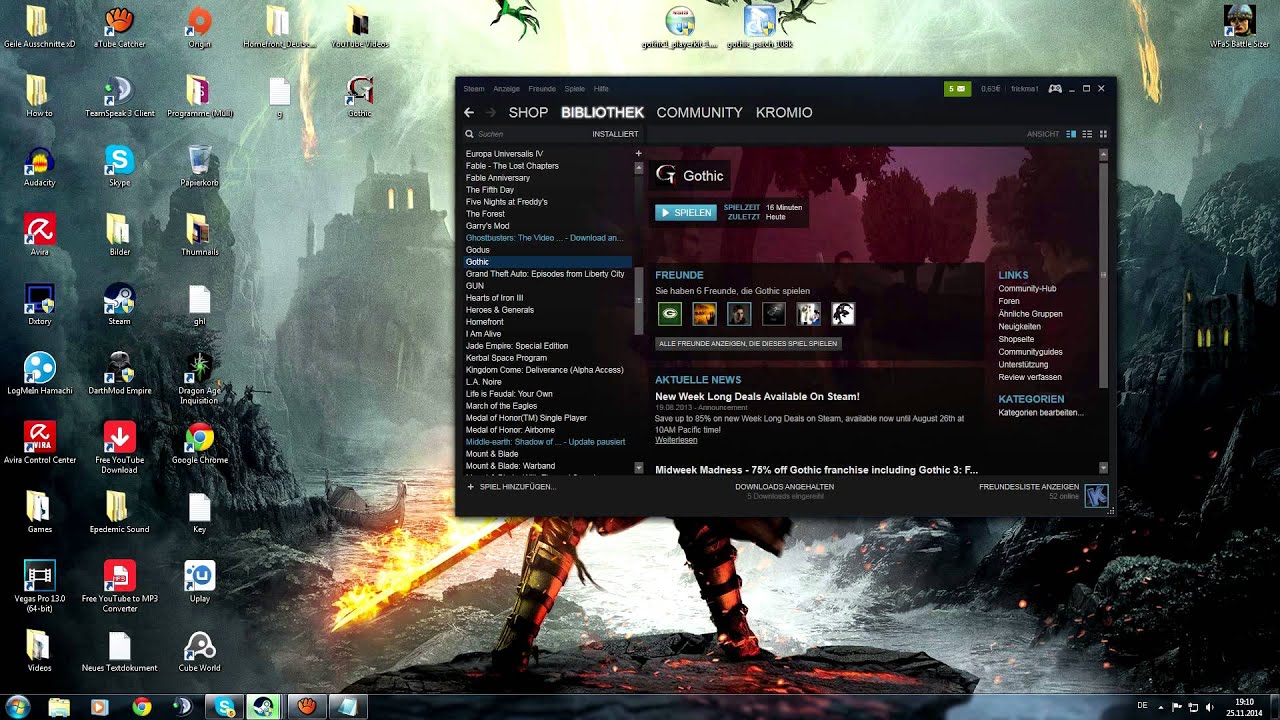
Task: Open the WFaS Battle Sizer desktop icon
Action: coord(1239,21)
